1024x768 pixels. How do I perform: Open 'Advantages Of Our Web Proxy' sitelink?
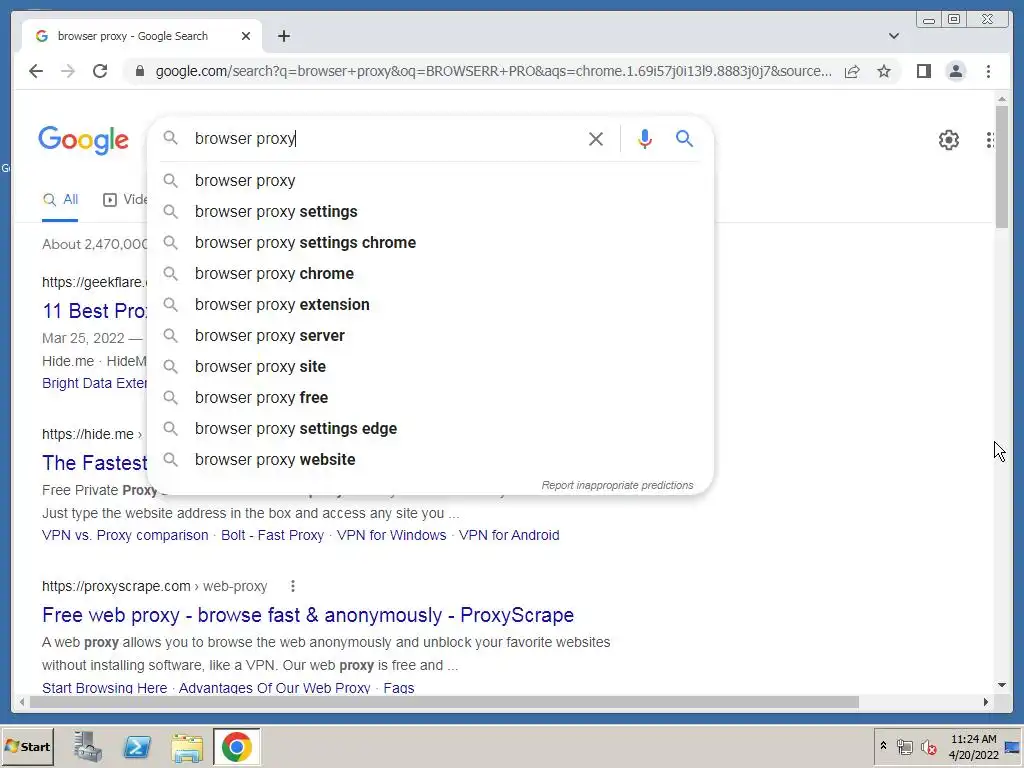[x=274, y=688]
